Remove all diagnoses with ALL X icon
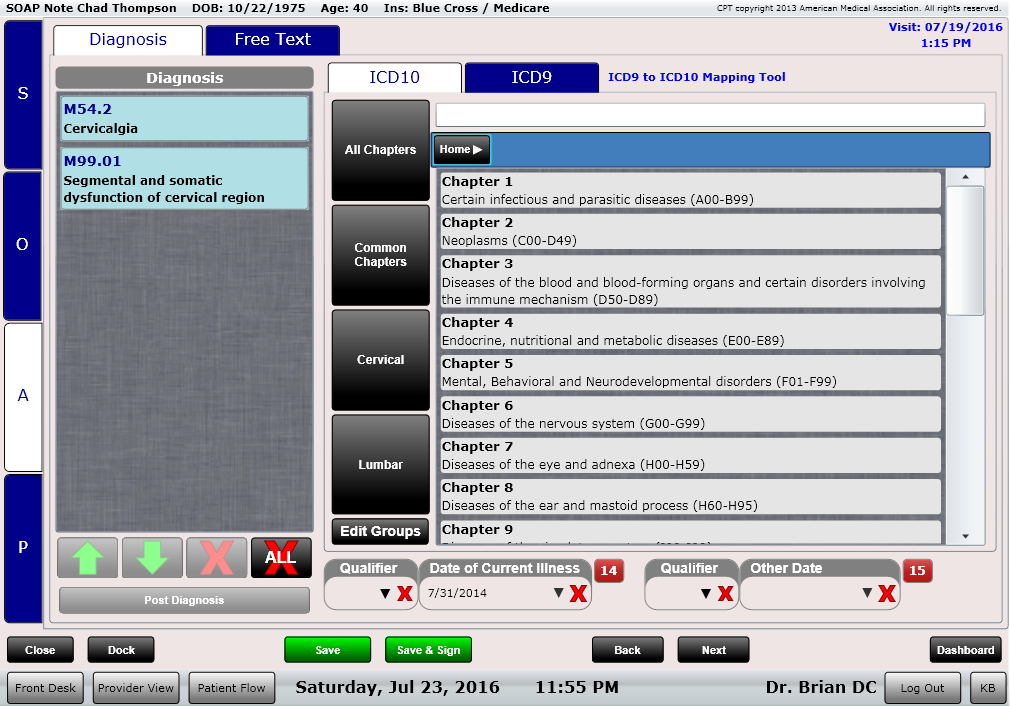This screenshot has height=706, width=1010. coord(281,558)
